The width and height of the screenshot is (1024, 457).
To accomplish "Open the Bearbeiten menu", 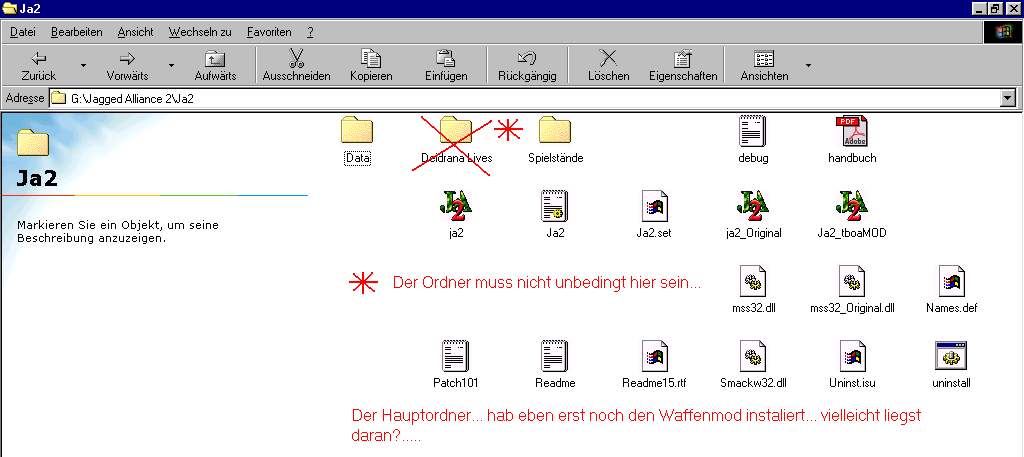I will [x=76, y=32].
